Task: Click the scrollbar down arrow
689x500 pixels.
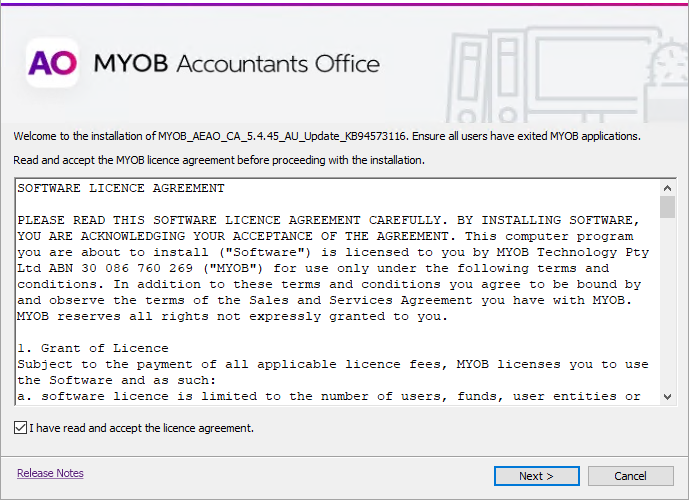Action: click(x=667, y=397)
